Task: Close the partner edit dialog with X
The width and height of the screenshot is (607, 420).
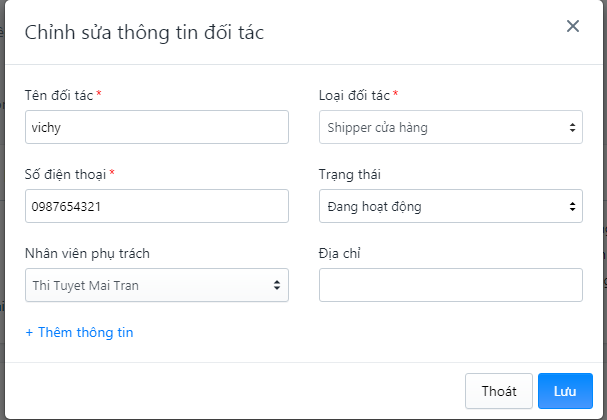Action: click(573, 26)
